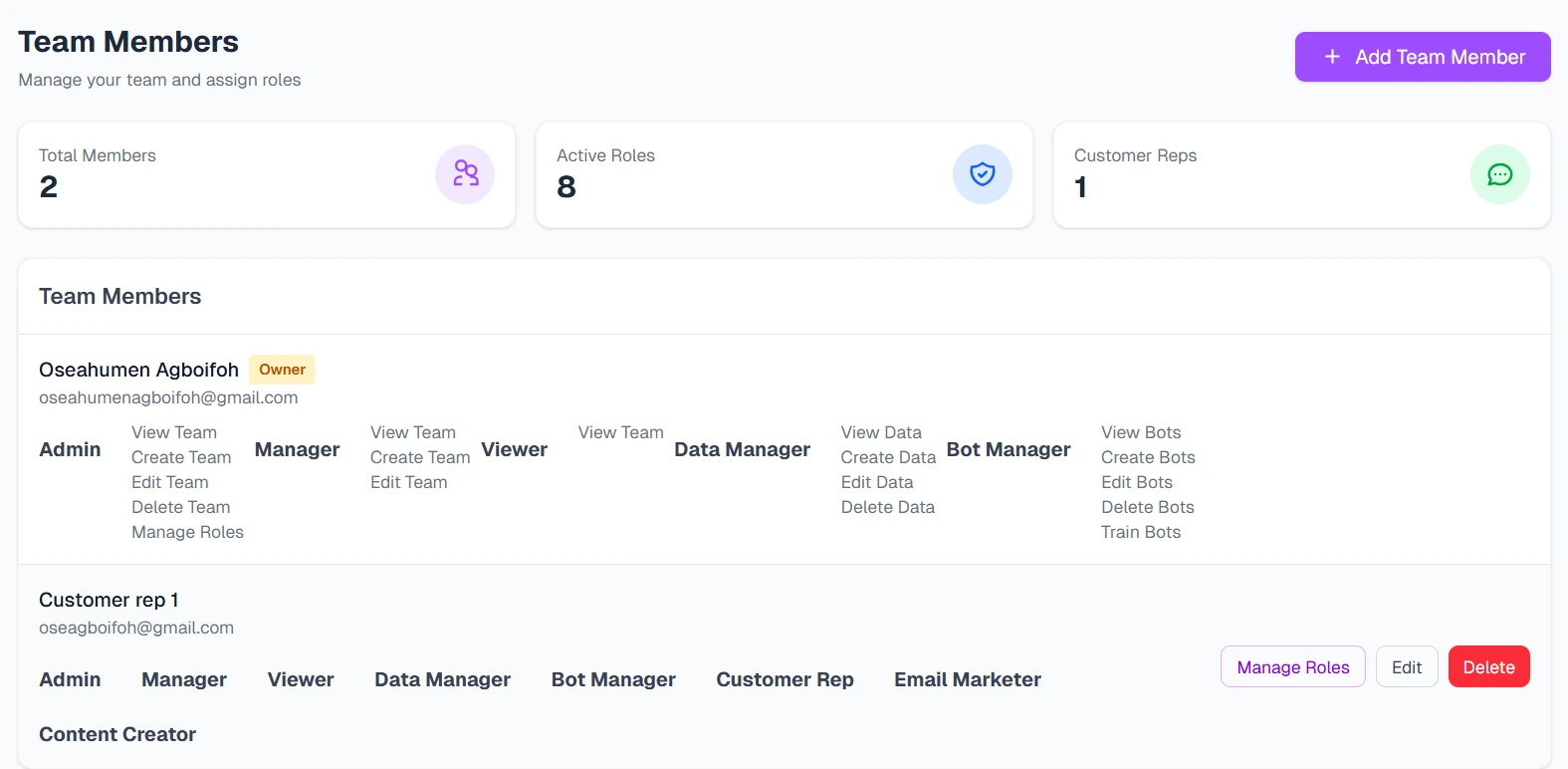Click the Owner badge next to Oseahumen

click(282, 370)
